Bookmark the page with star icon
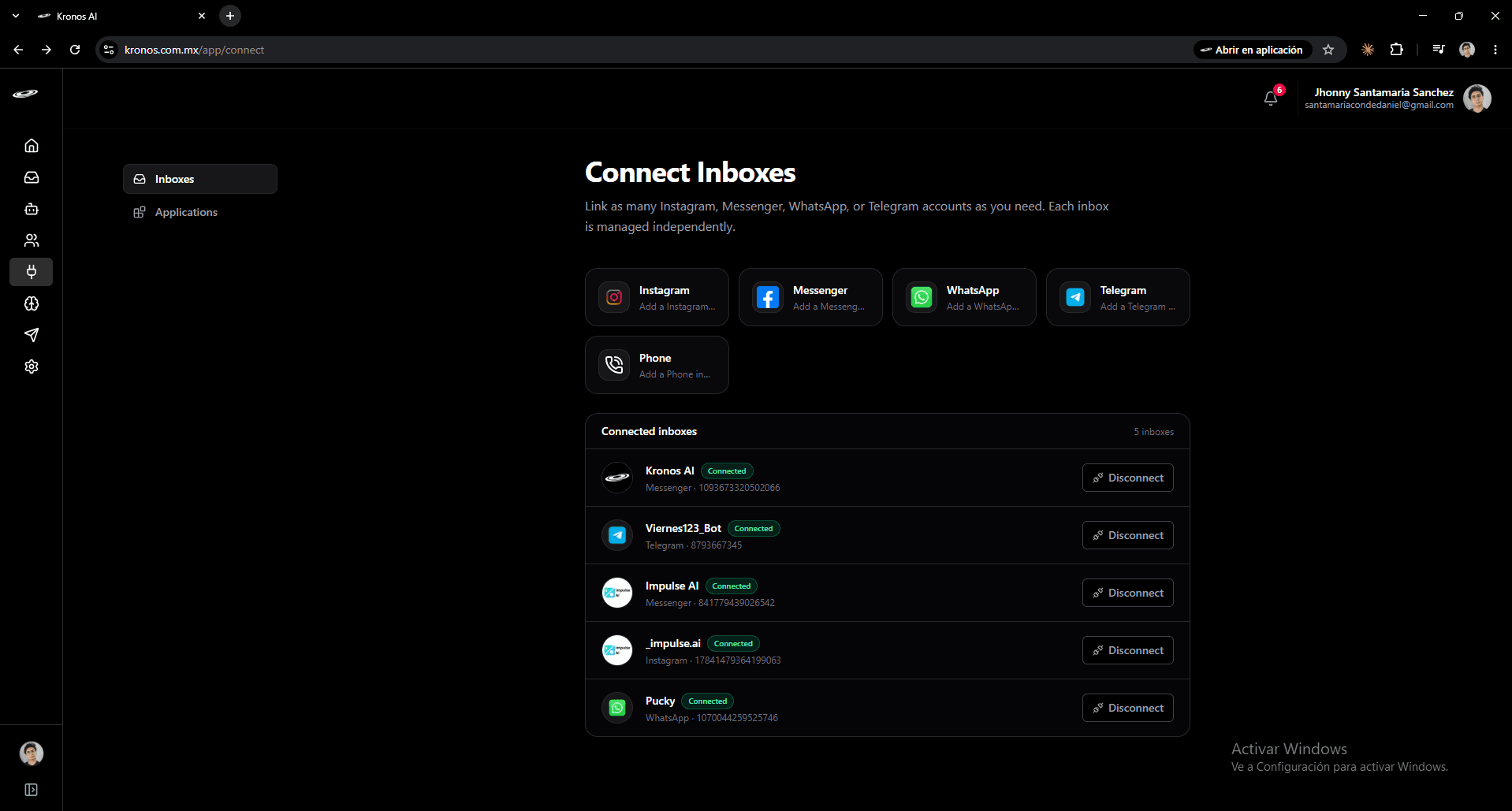This screenshot has width=1512, height=811. (1328, 50)
